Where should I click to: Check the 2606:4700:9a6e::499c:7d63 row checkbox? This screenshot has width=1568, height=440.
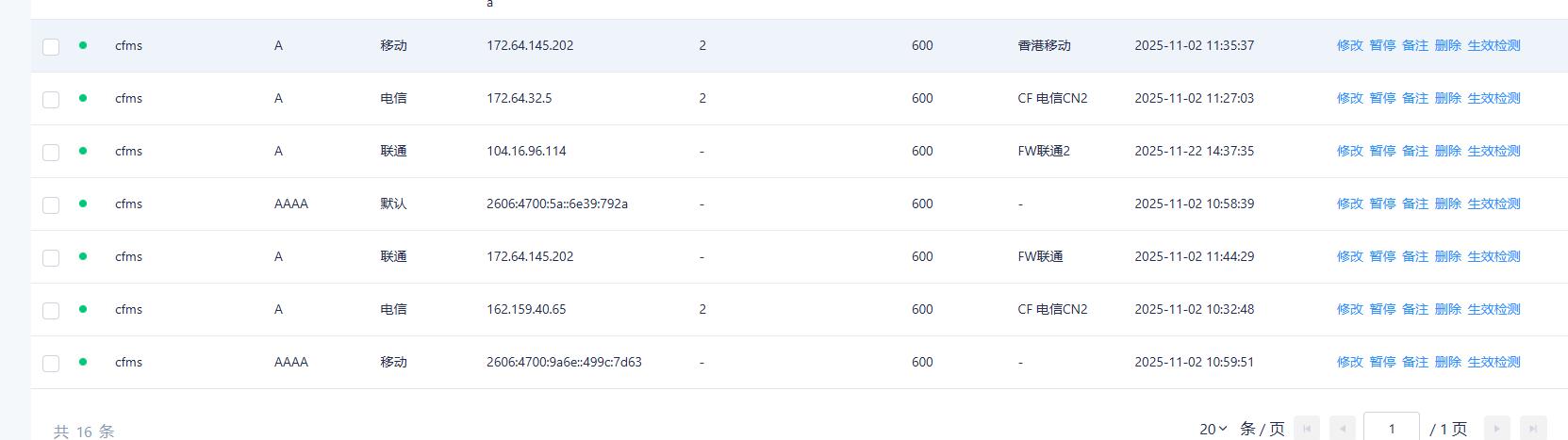[51, 363]
